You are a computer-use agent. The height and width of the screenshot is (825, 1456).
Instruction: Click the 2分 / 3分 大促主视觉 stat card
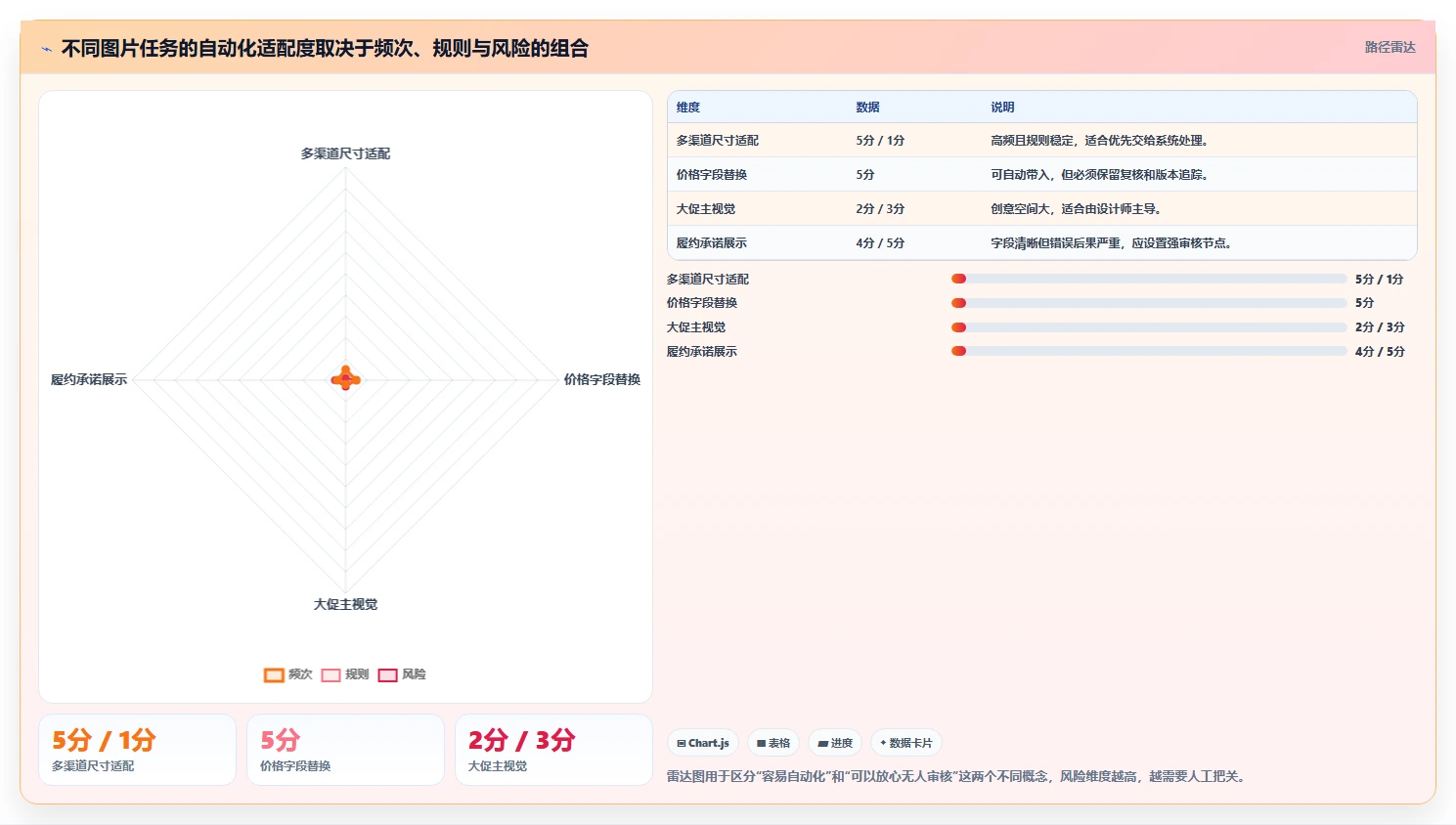tap(553, 750)
